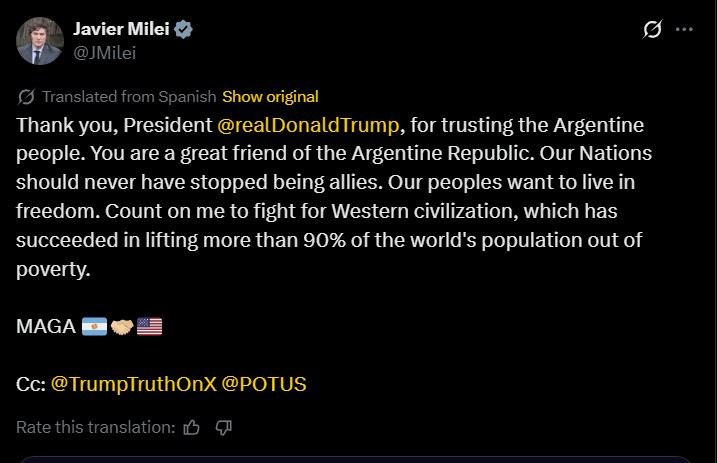The width and height of the screenshot is (717, 463).
Task: Click the "Translated from Spanish" label
Action: pos(129,97)
